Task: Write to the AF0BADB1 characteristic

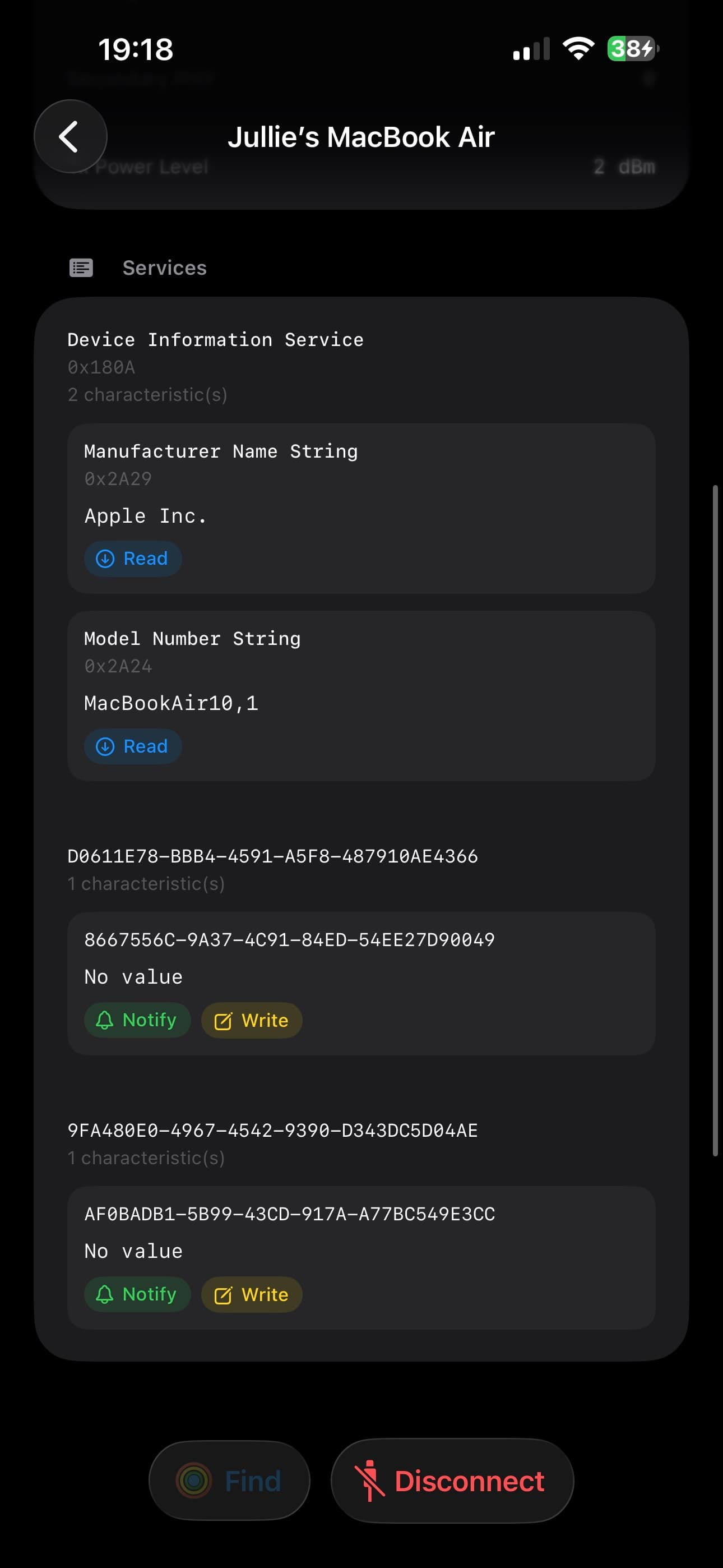Action: pos(251,1294)
